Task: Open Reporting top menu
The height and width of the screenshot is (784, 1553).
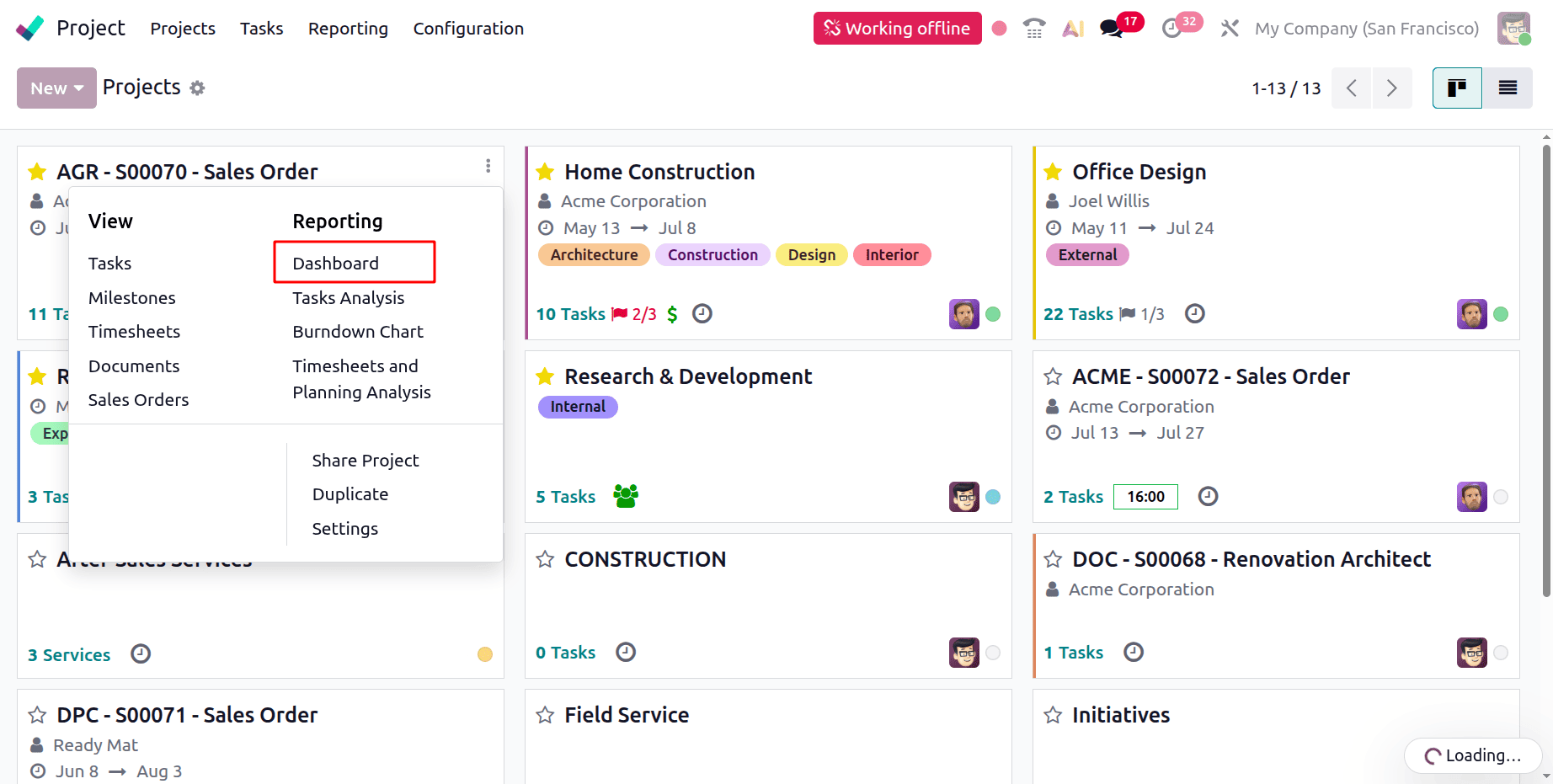Action: coord(348,29)
